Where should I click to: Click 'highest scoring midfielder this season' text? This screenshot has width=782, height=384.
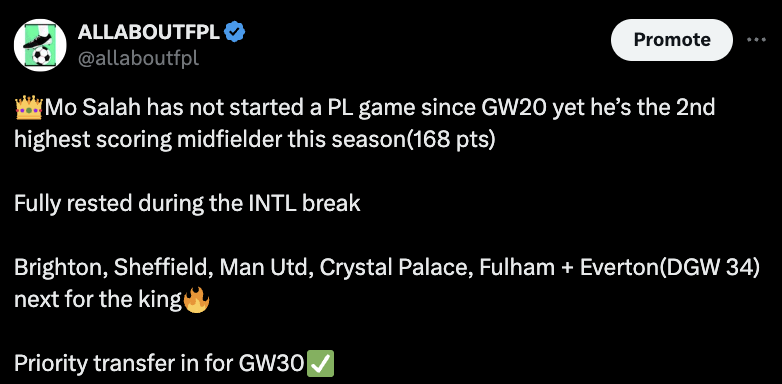click(x=210, y=140)
